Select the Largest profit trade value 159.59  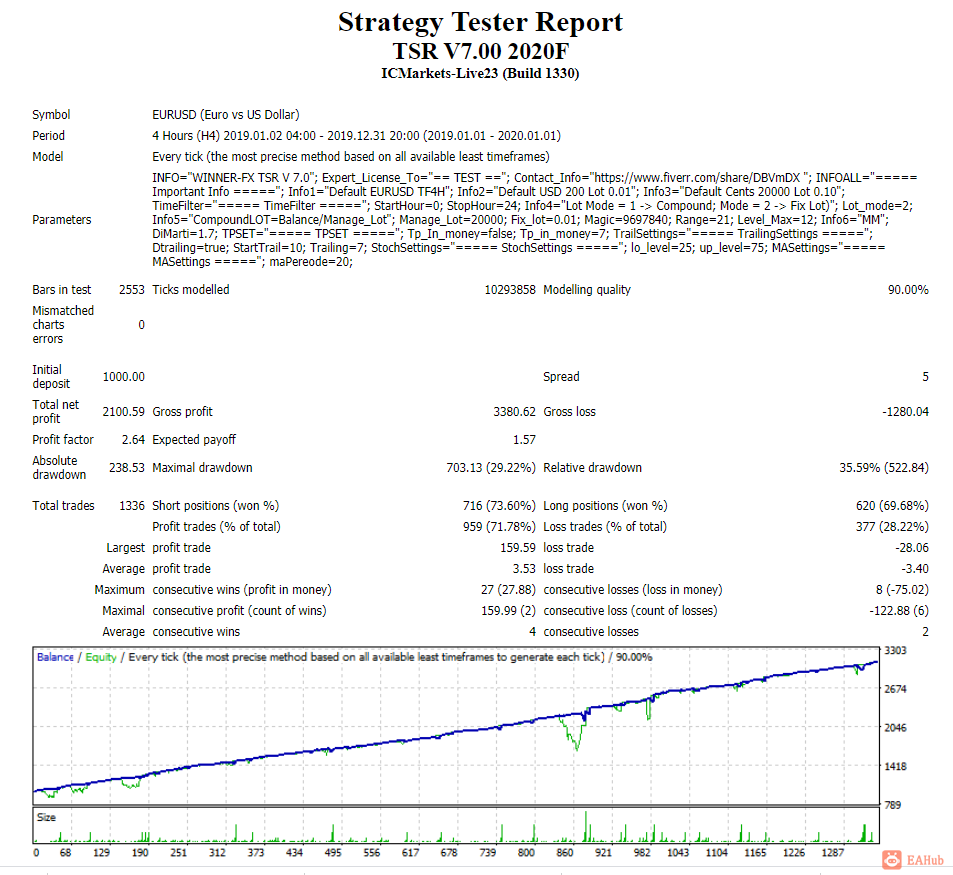click(518, 548)
